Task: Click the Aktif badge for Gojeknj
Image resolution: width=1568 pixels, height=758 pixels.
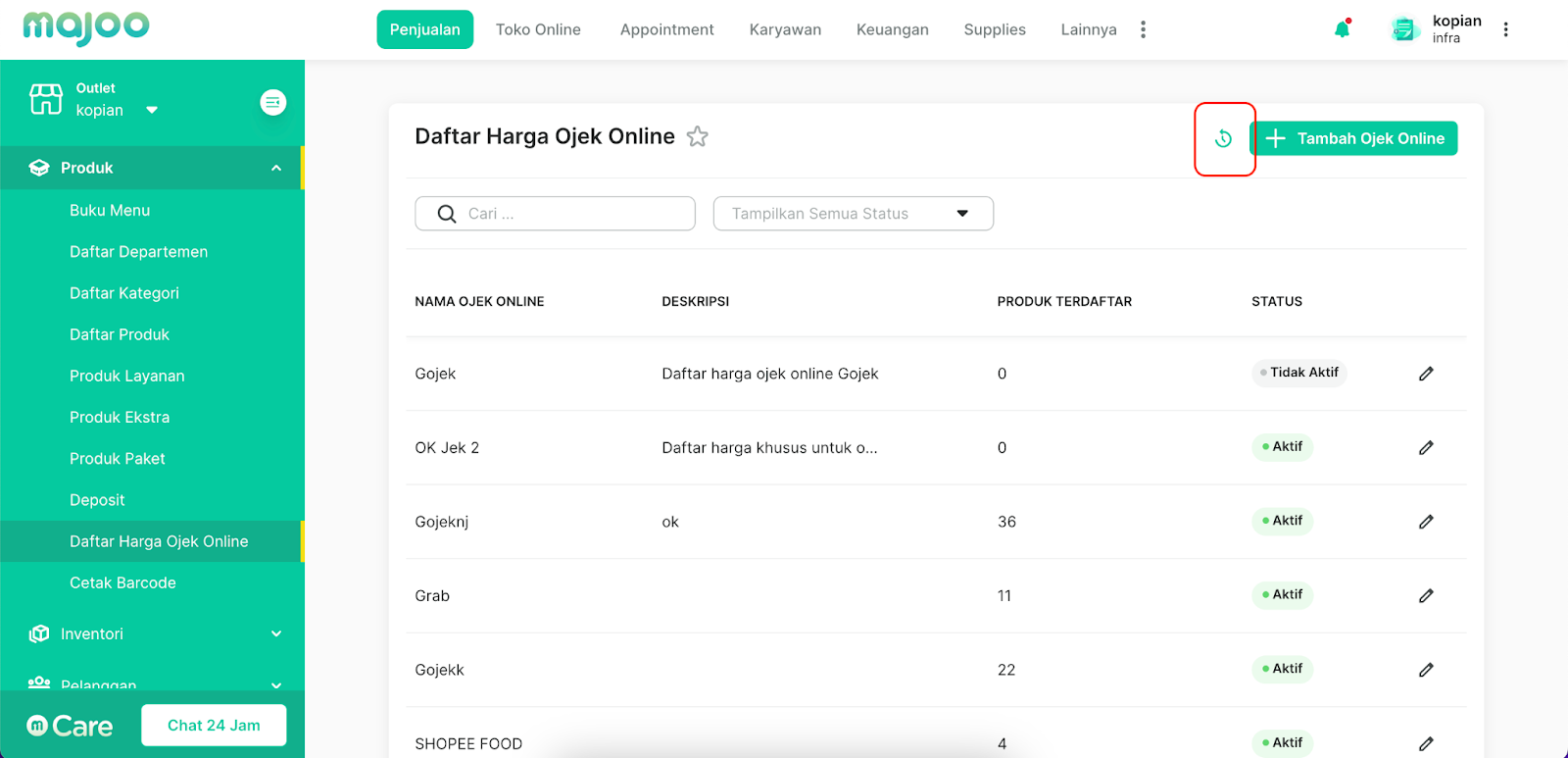Action: pos(1282,521)
